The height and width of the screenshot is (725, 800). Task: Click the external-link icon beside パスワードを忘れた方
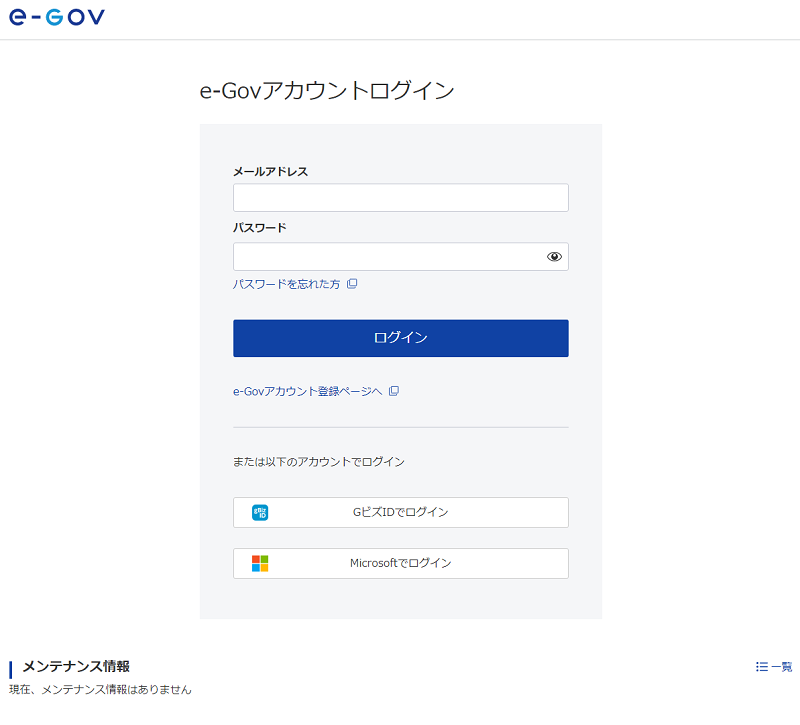[x=352, y=284]
